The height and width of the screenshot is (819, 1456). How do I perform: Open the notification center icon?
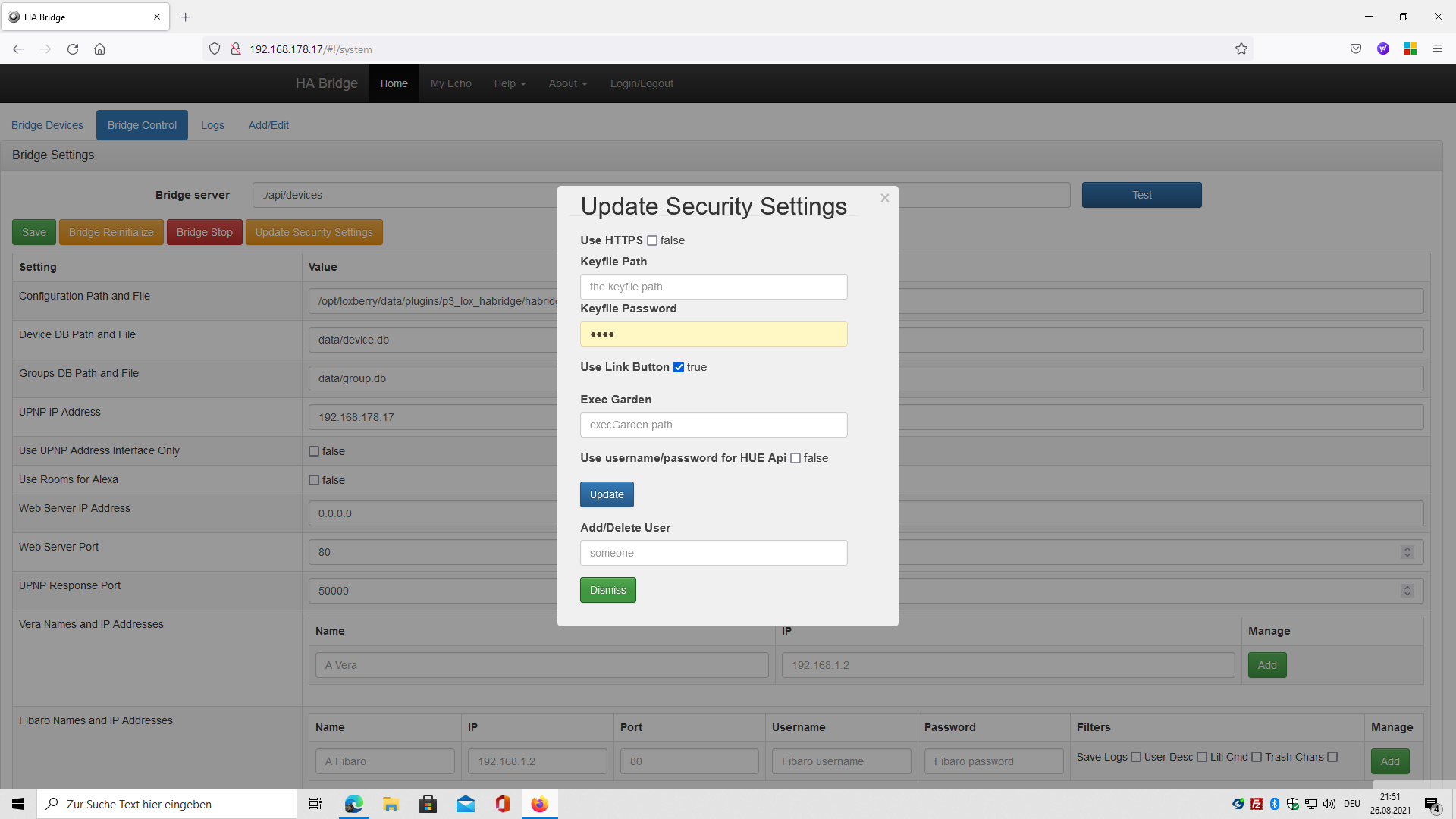pos(1432,804)
